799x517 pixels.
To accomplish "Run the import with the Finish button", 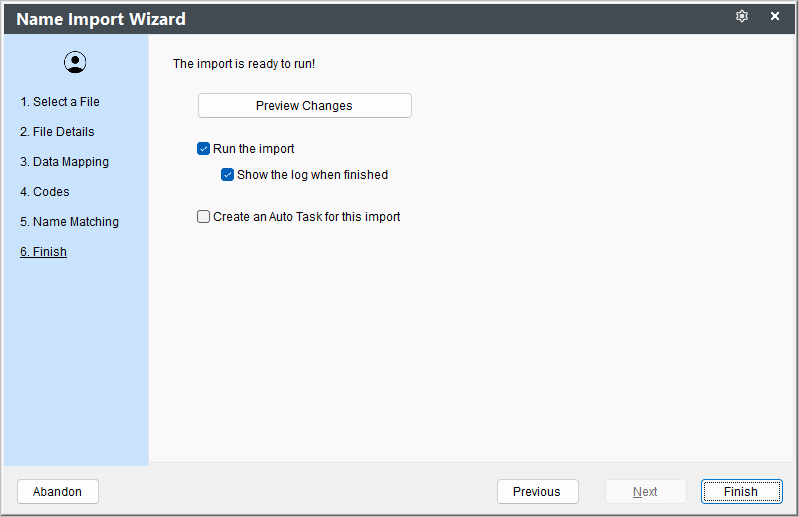I will (741, 492).
